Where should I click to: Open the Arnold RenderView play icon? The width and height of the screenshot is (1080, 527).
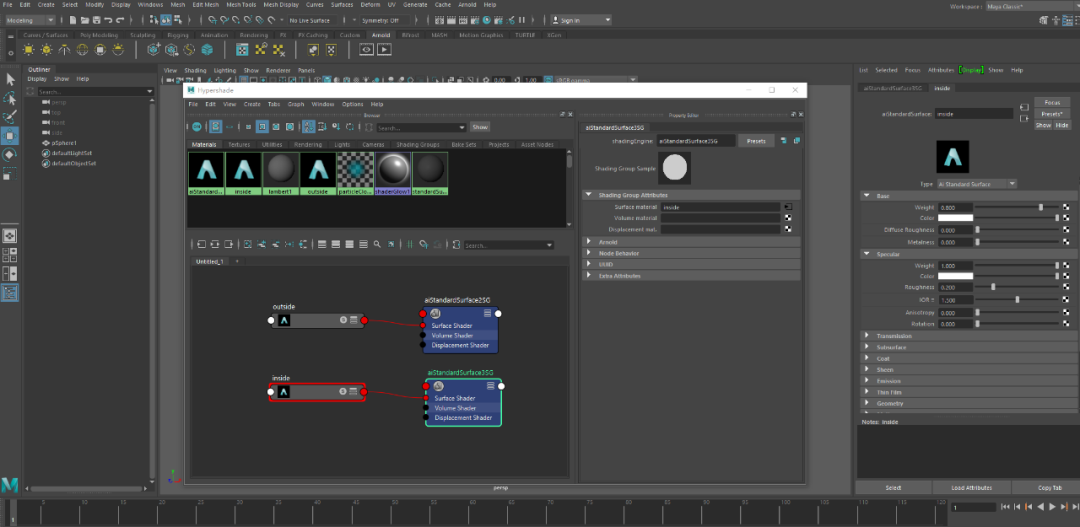pyautogui.click(x=384, y=50)
